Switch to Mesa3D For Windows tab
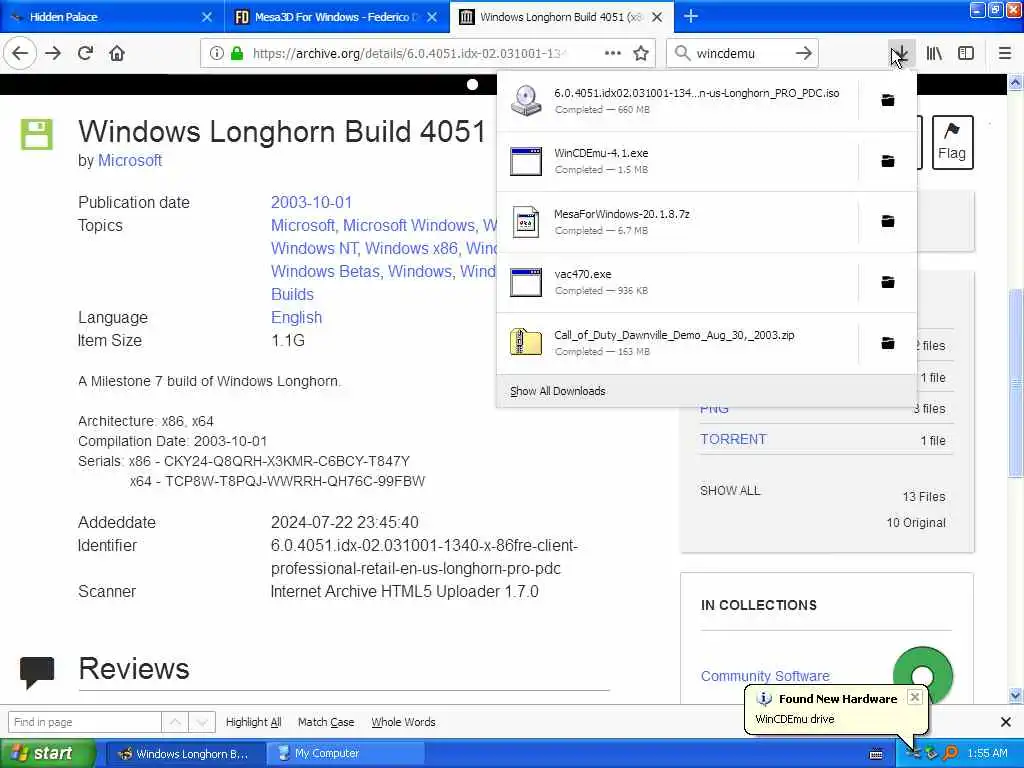The image size is (1024, 768). point(336,17)
